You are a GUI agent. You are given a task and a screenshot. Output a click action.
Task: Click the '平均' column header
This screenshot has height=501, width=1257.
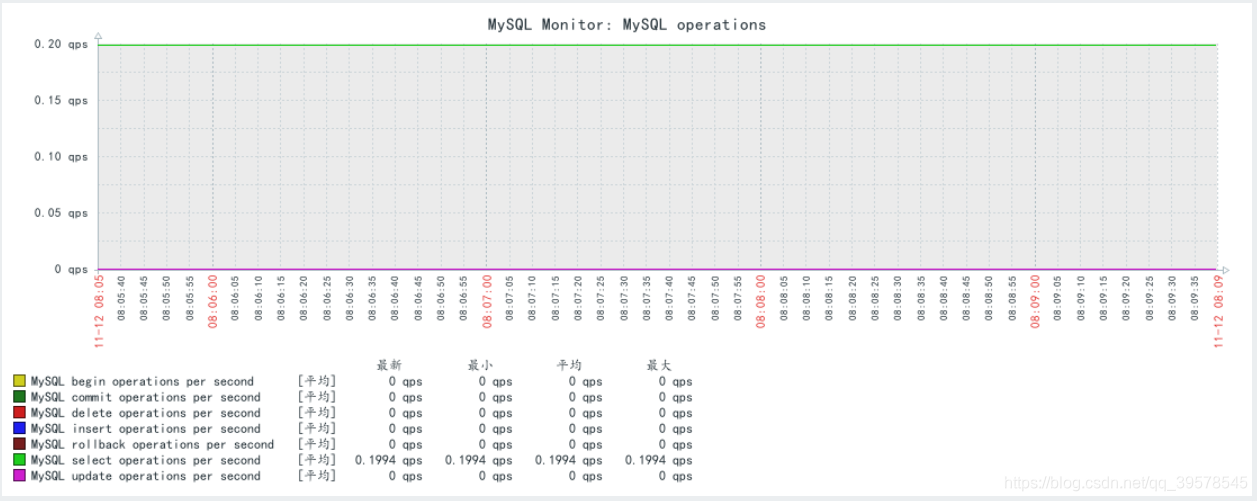[x=570, y=365]
